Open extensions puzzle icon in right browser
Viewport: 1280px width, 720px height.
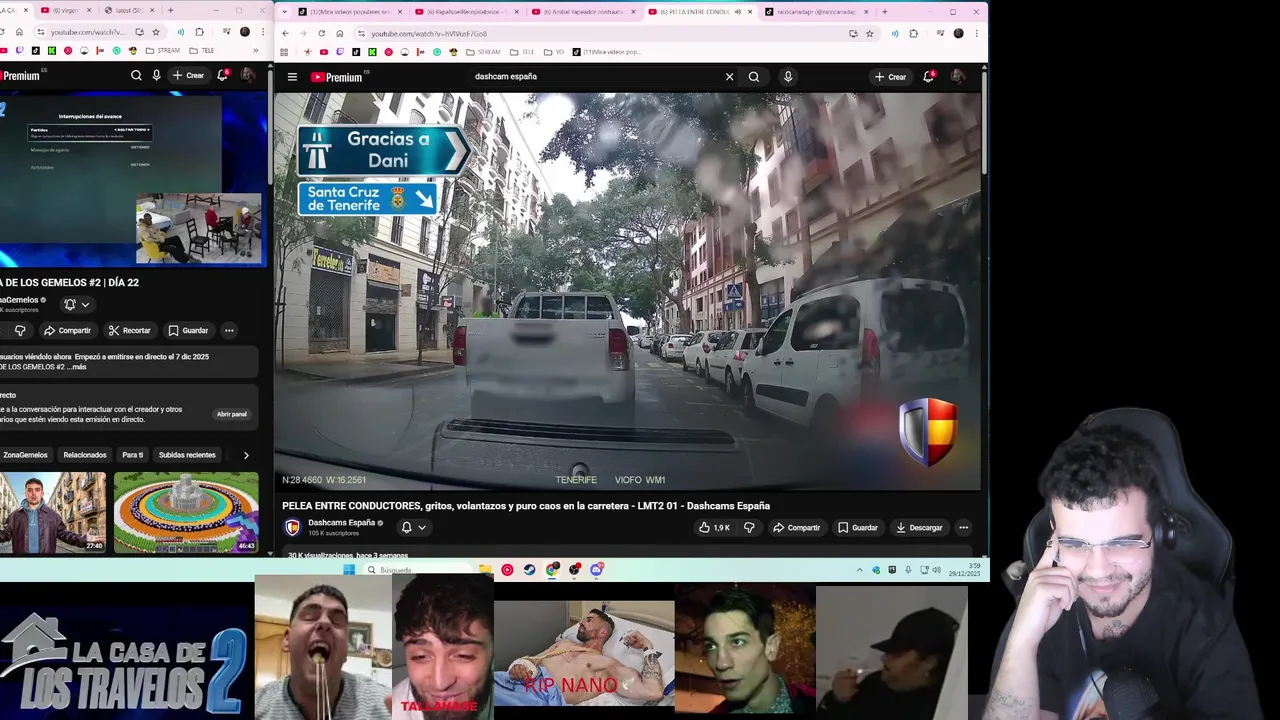(x=913, y=33)
